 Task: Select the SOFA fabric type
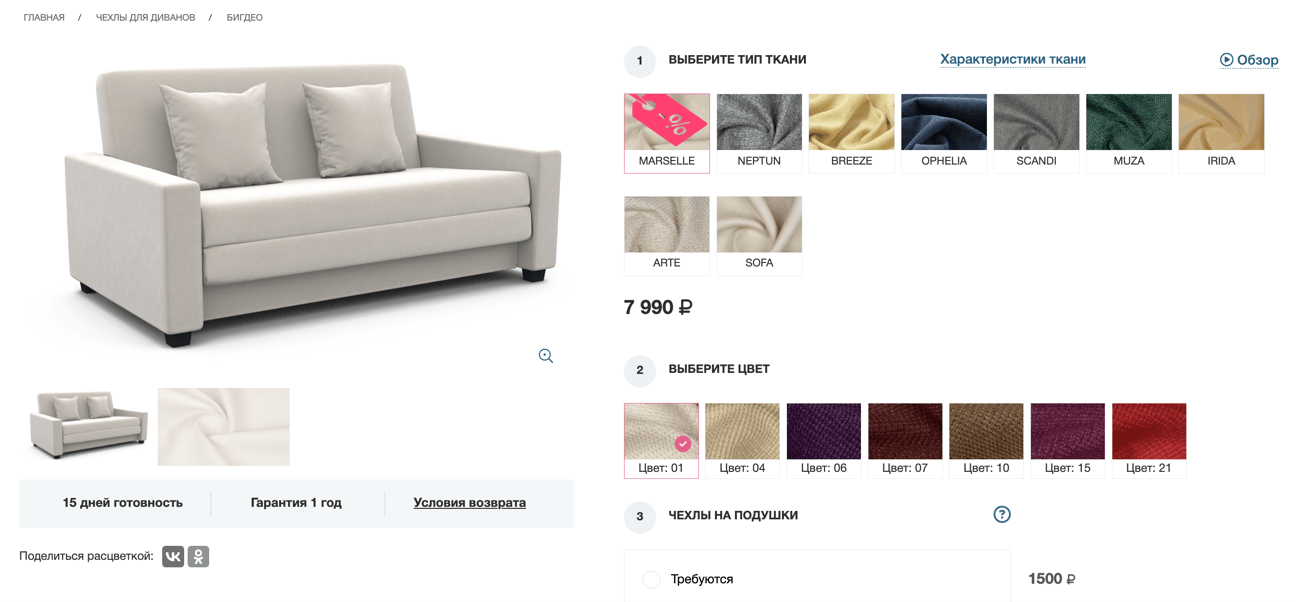click(x=759, y=235)
